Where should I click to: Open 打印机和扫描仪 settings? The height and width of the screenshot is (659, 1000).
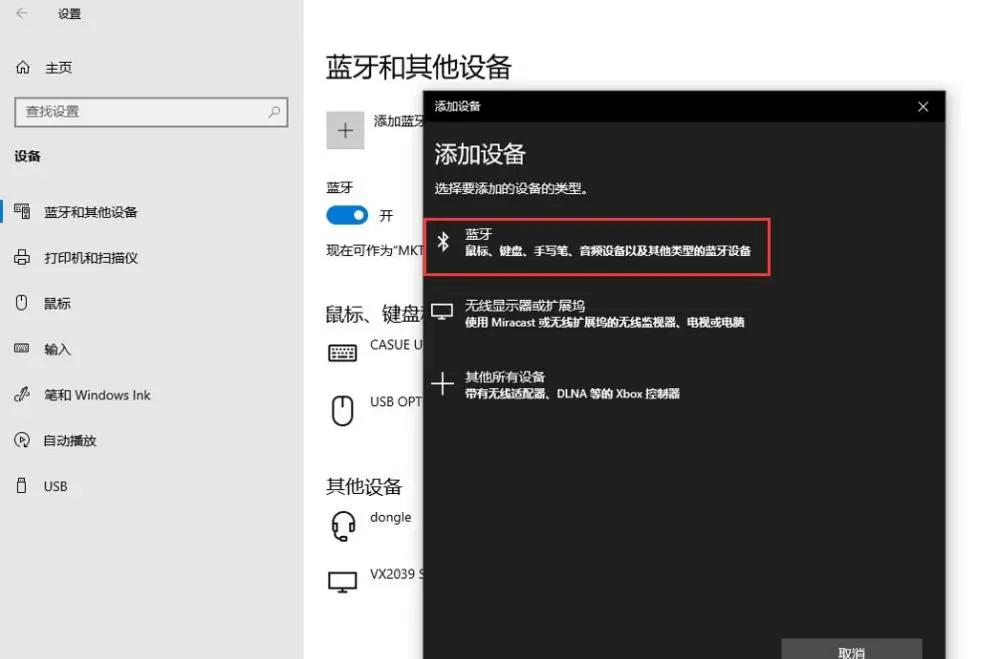click(x=91, y=258)
